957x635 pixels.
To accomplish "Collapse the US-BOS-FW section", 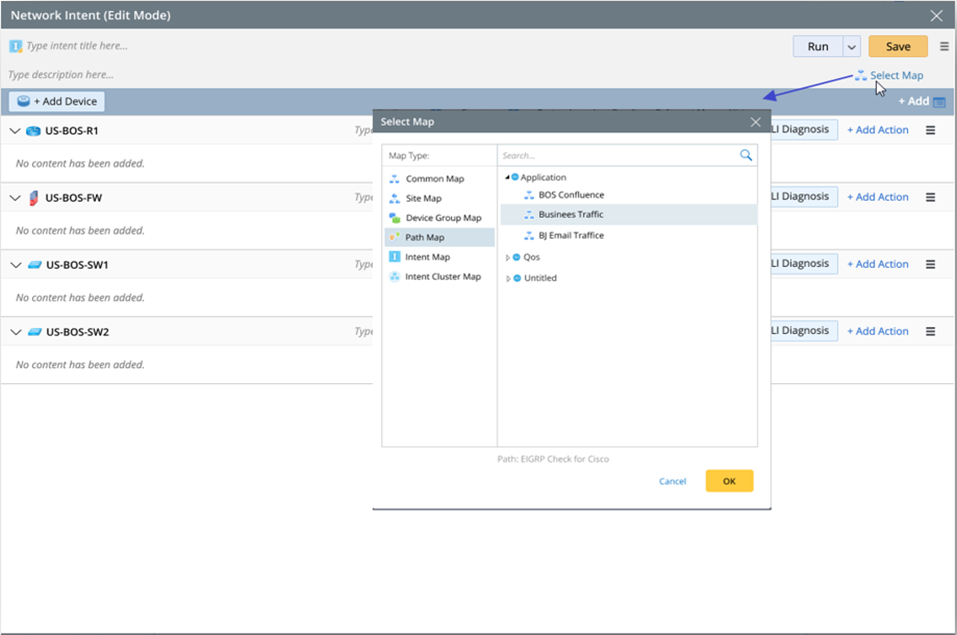I will (15, 198).
